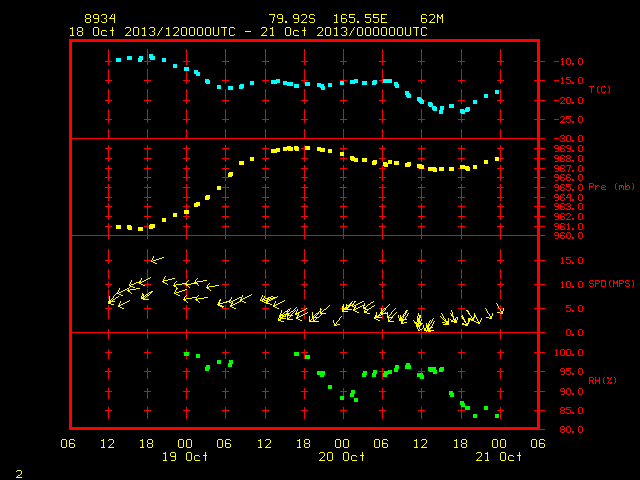The image size is (640, 480).
Task: Click the RH(%) humidity axis label
Action: click(x=602, y=381)
